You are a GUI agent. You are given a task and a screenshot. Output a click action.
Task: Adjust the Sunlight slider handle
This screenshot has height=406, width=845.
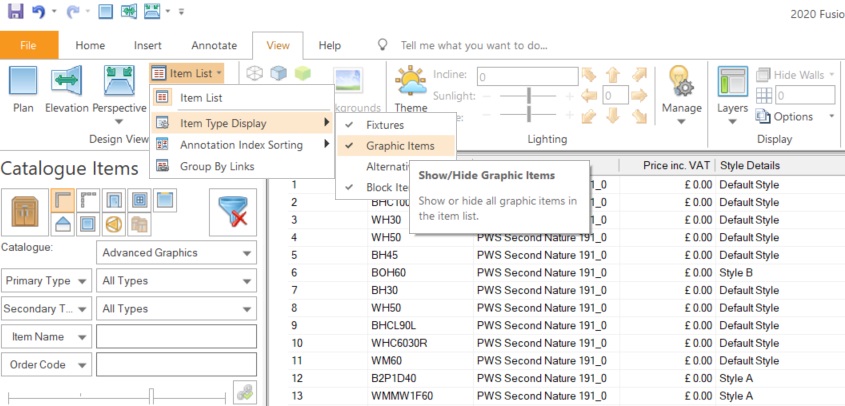(529, 96)
